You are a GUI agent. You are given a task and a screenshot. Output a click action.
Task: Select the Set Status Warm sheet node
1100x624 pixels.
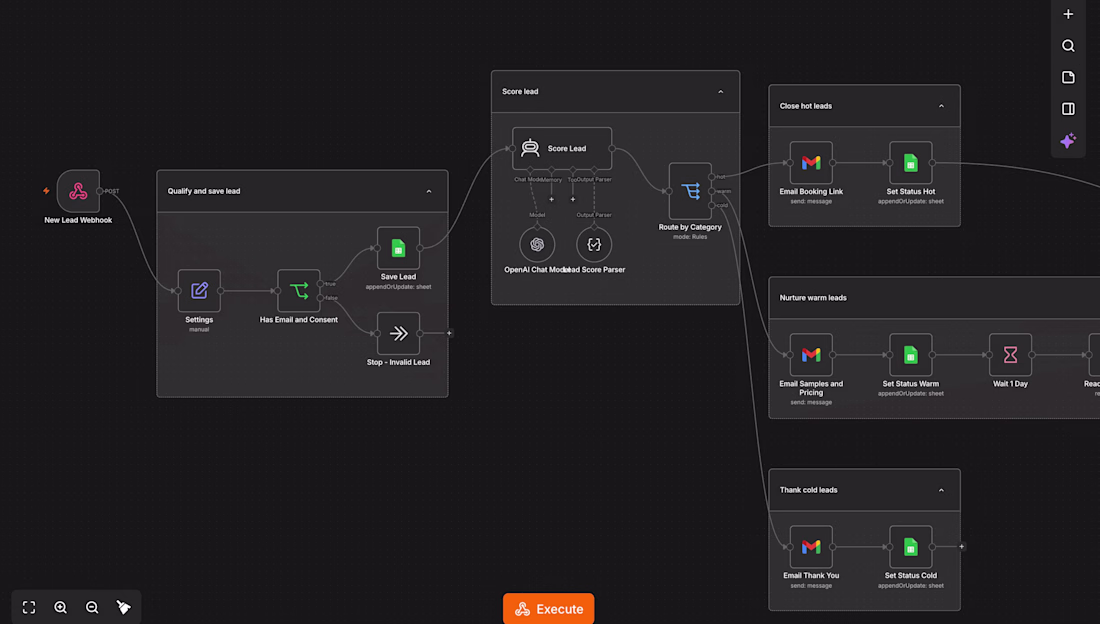(x=911, y=355)
